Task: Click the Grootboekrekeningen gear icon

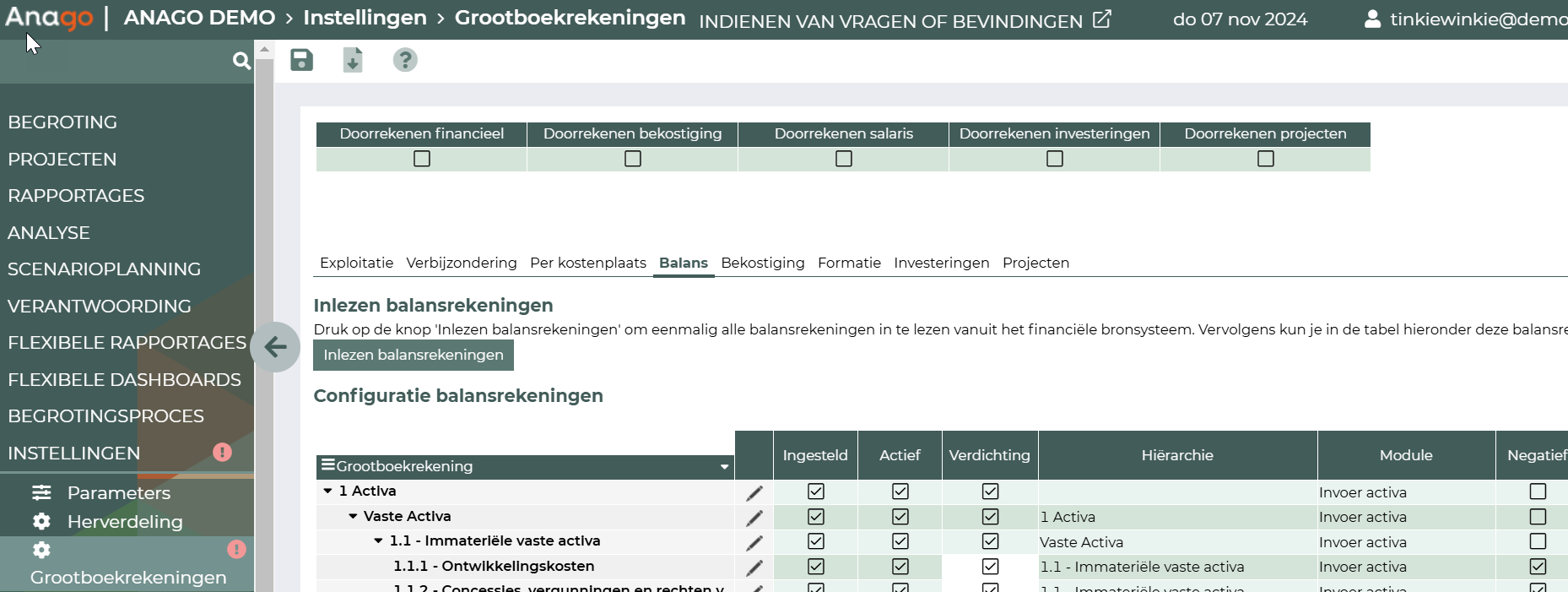Action: [41, 550]
